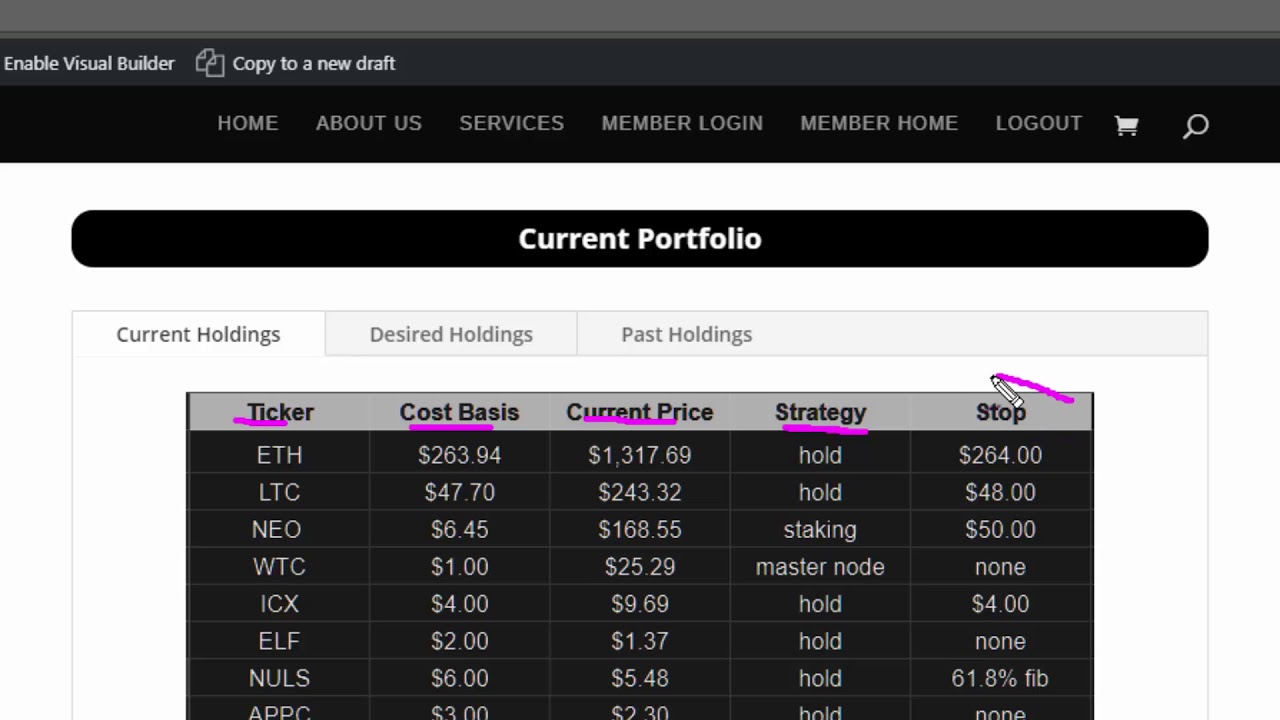Click NEO stop value $50.00
The image size is (1280, 720).
[1000, 529]
